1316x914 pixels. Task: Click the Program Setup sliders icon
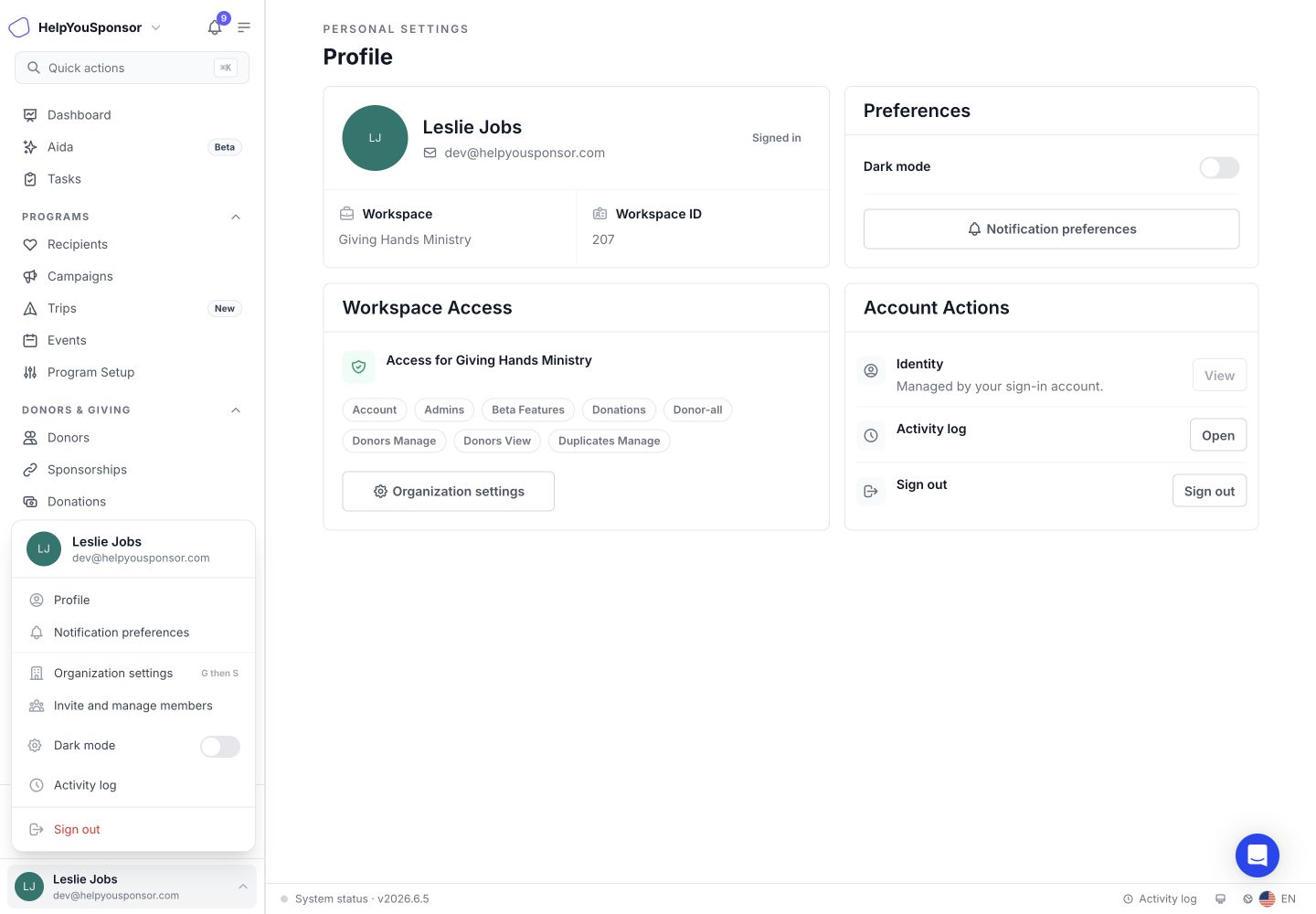30,373
